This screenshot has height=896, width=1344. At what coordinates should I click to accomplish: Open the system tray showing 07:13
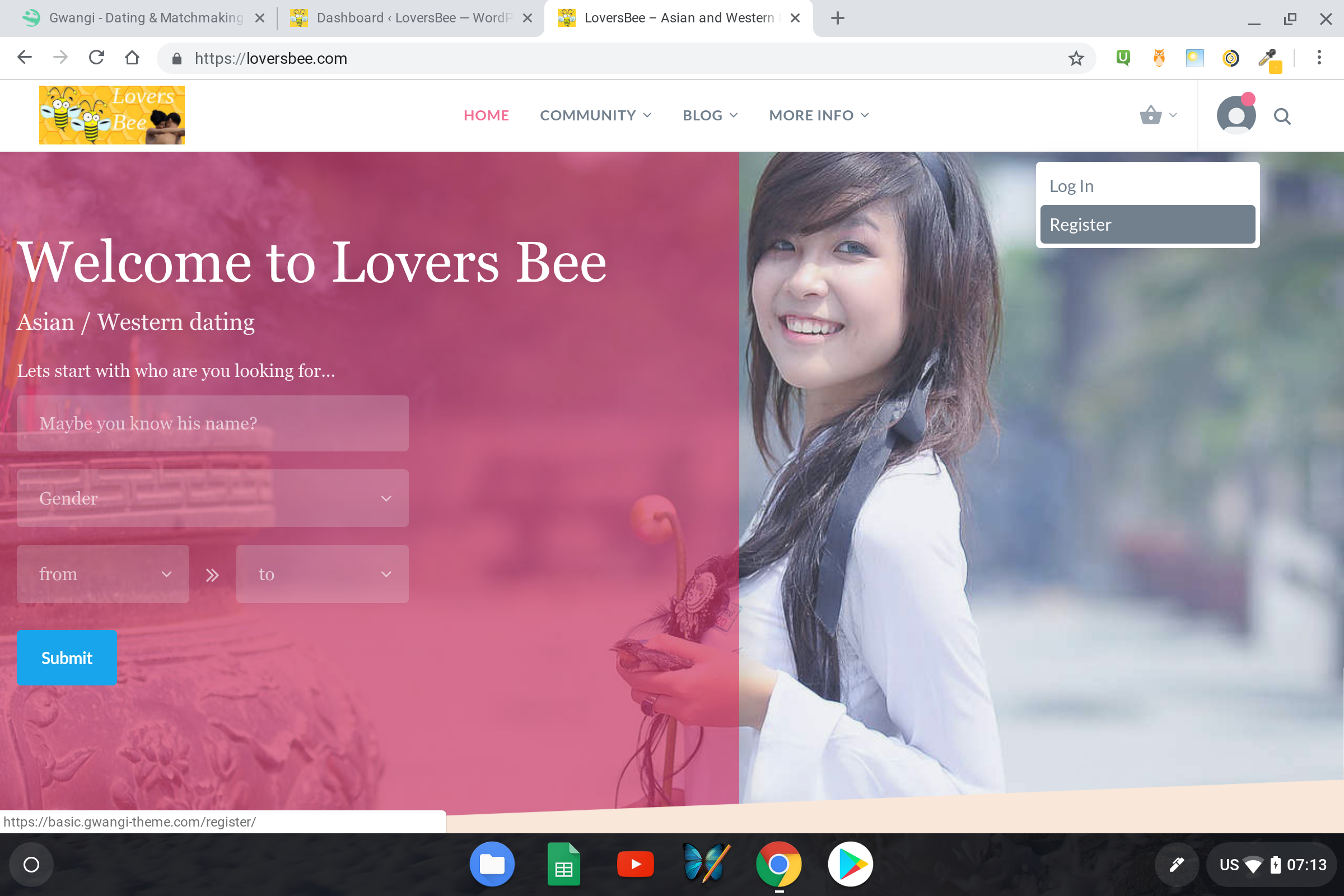(x=1272, y=865)
